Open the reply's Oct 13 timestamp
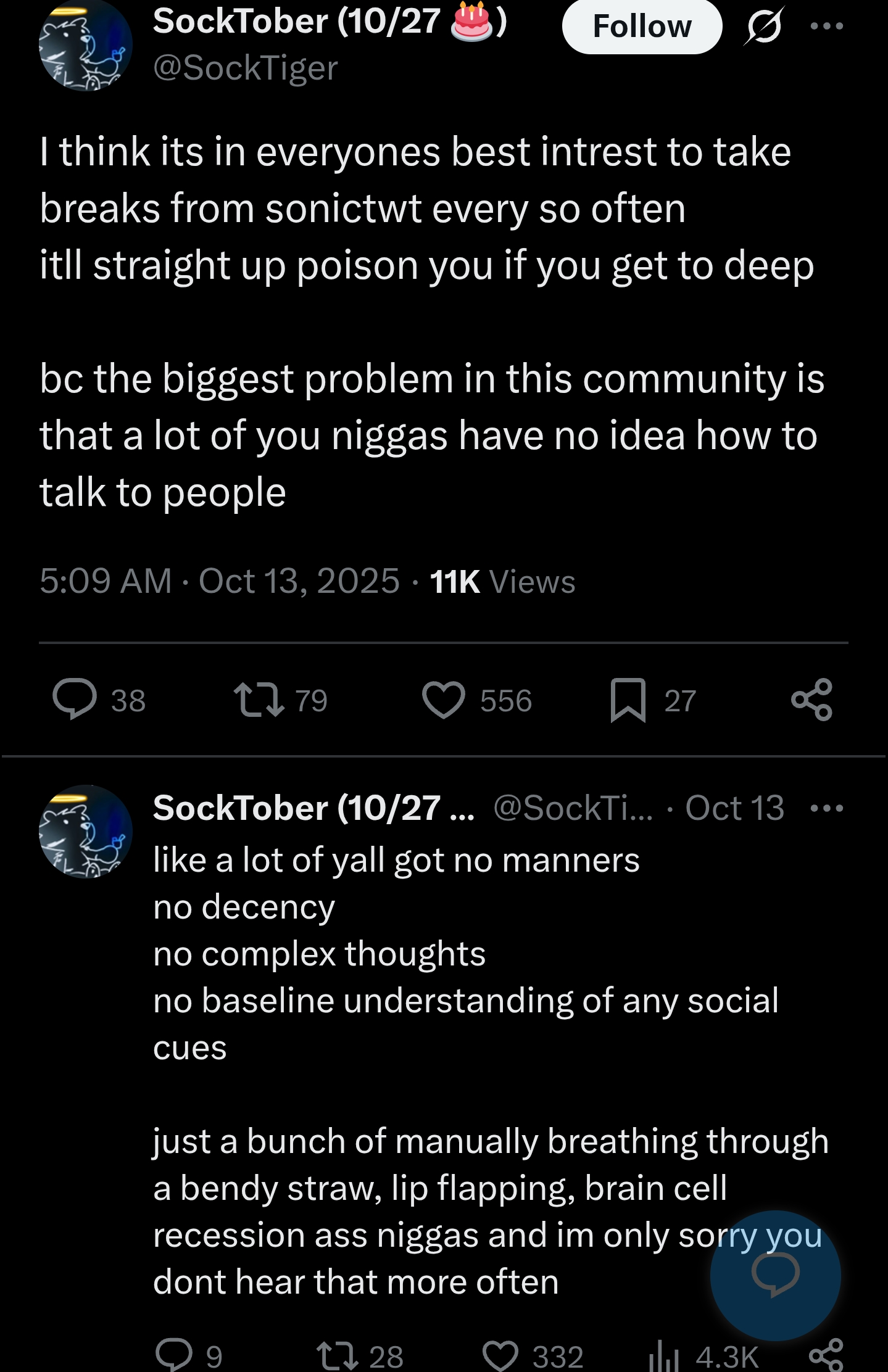 click(x=734, y=808)
